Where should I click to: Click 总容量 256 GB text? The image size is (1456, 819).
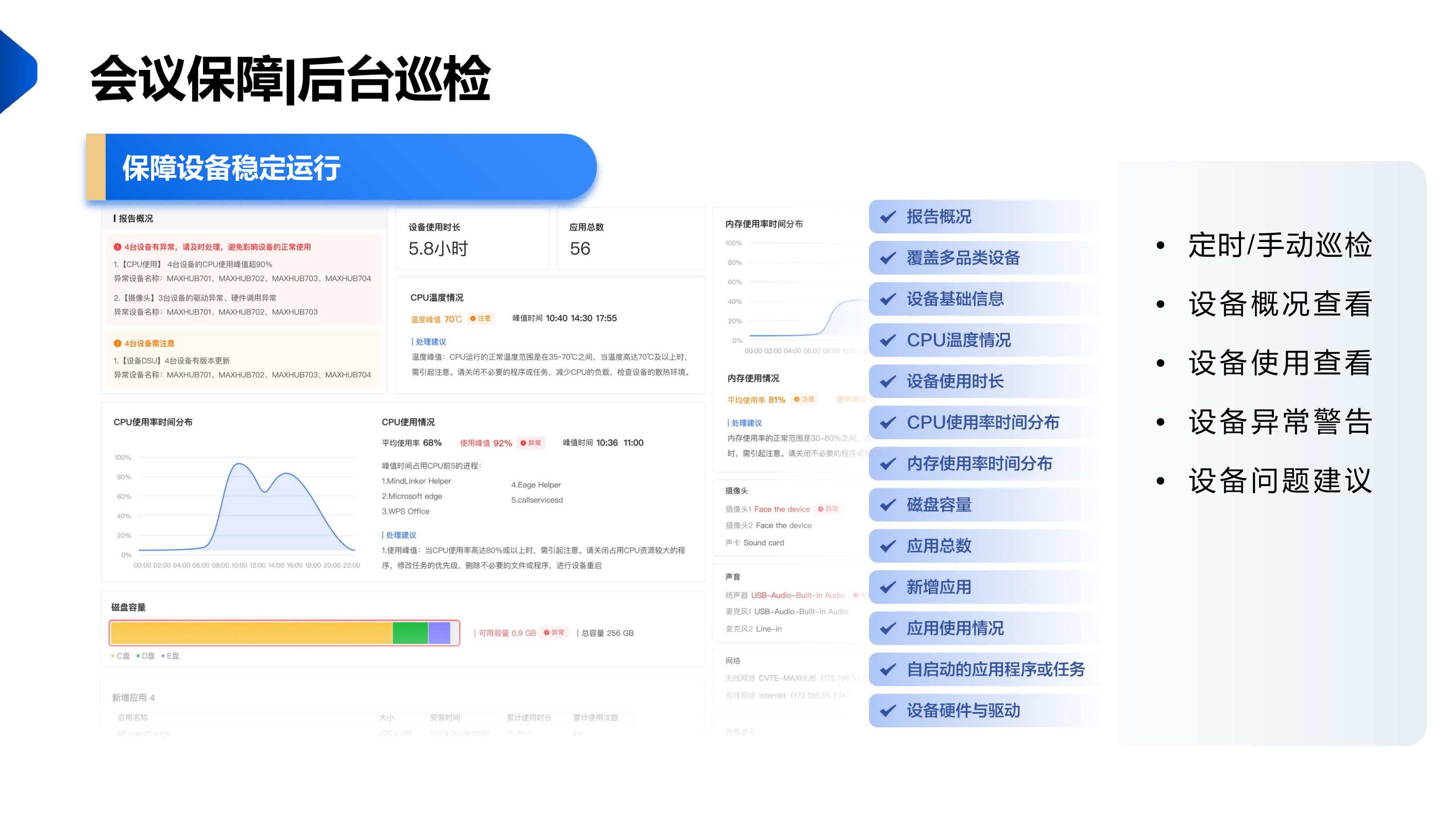click(605, 633)
